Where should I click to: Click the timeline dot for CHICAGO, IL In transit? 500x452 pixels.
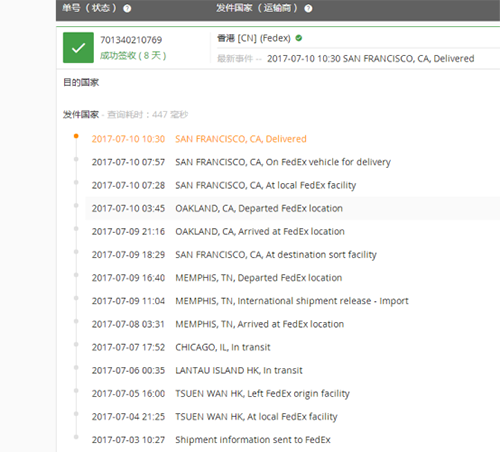point(76,344)
